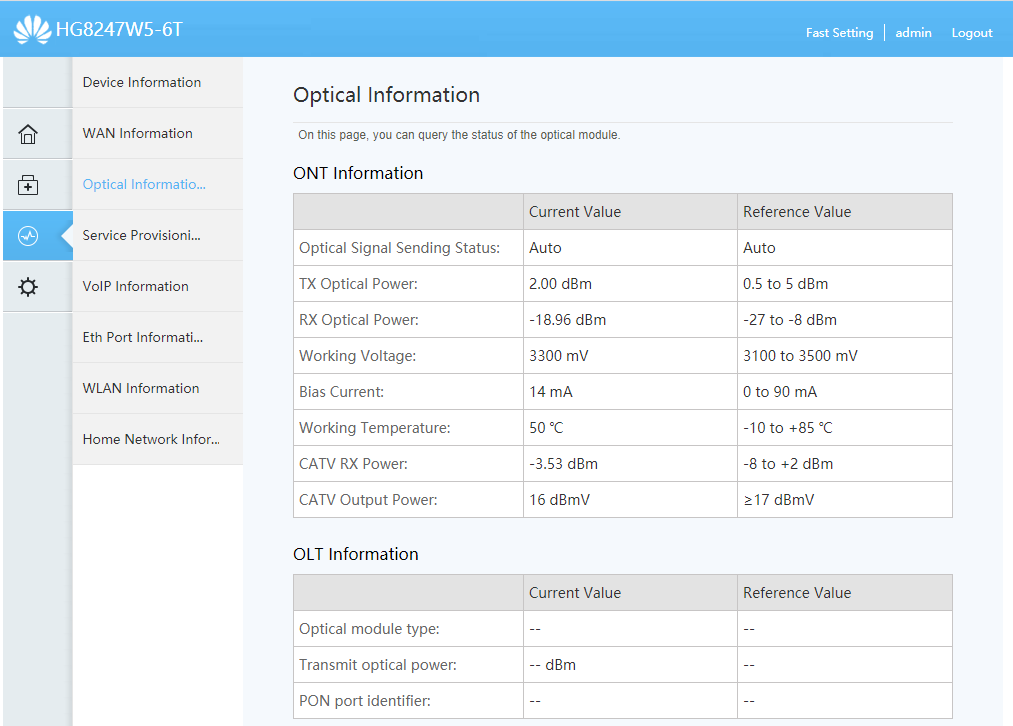Click the reference value 0 to 90 mA

[x=780, y=392]
